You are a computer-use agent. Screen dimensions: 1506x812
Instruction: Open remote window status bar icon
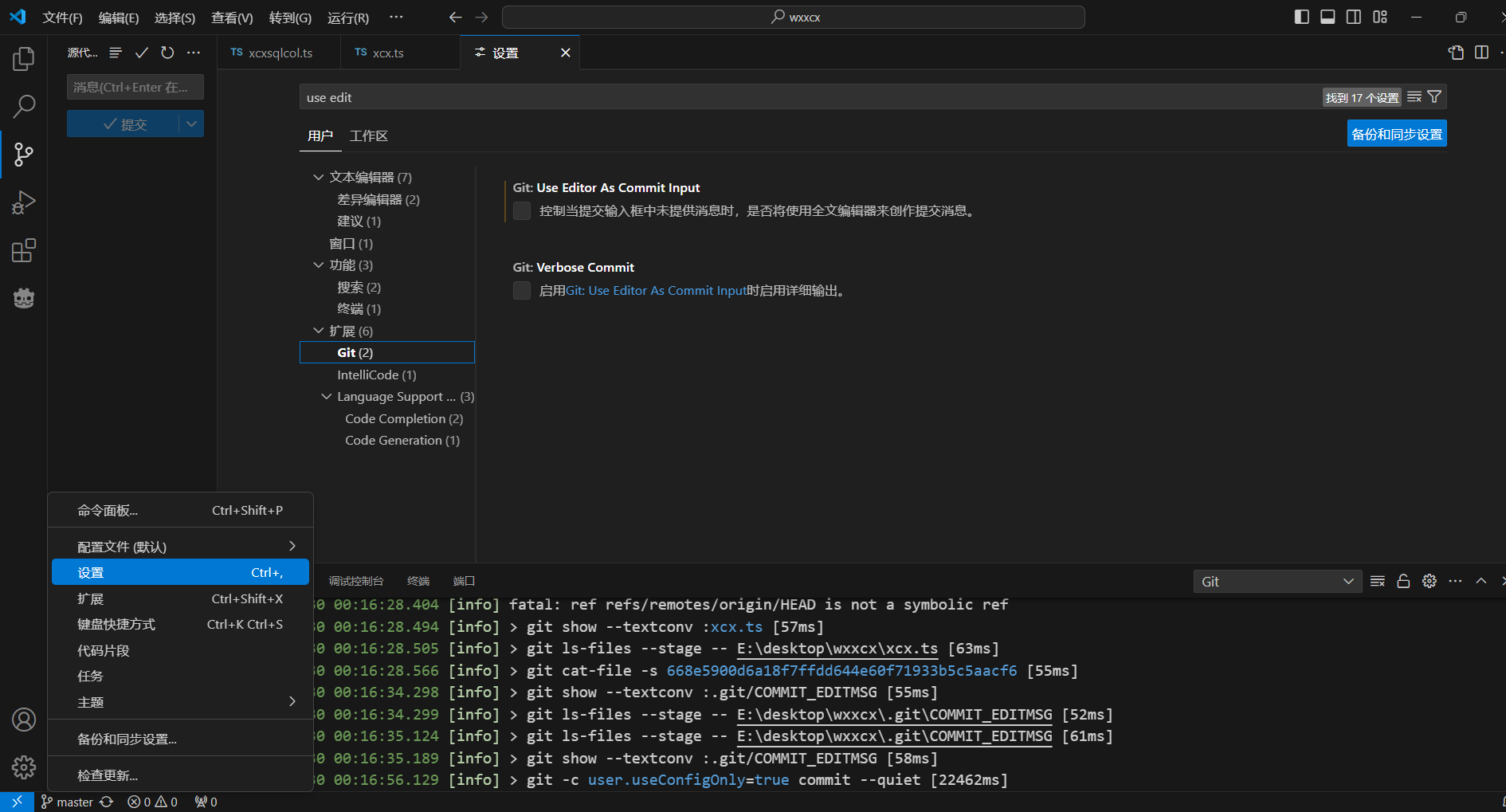[17, 802]
